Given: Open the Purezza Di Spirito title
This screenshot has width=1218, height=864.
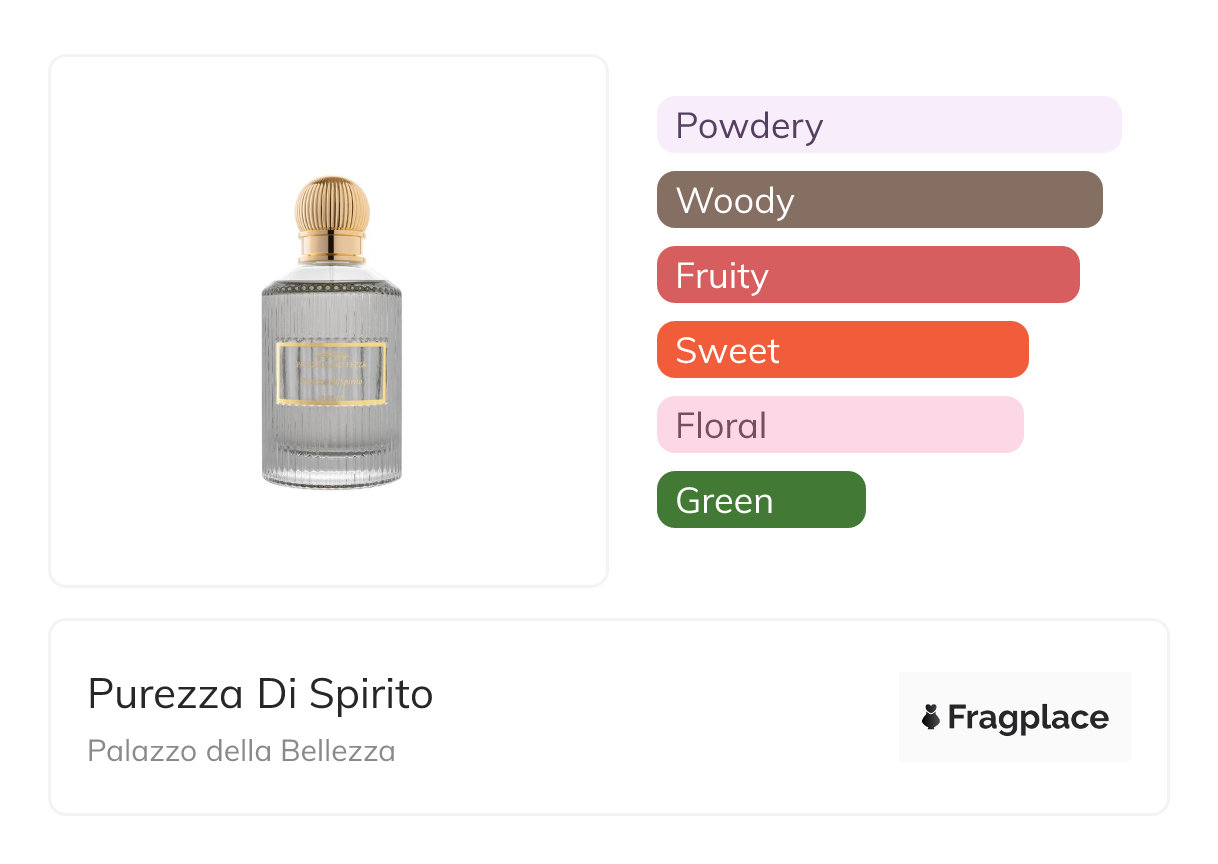Looking at the screenshot, I should (x=260, y=694).
